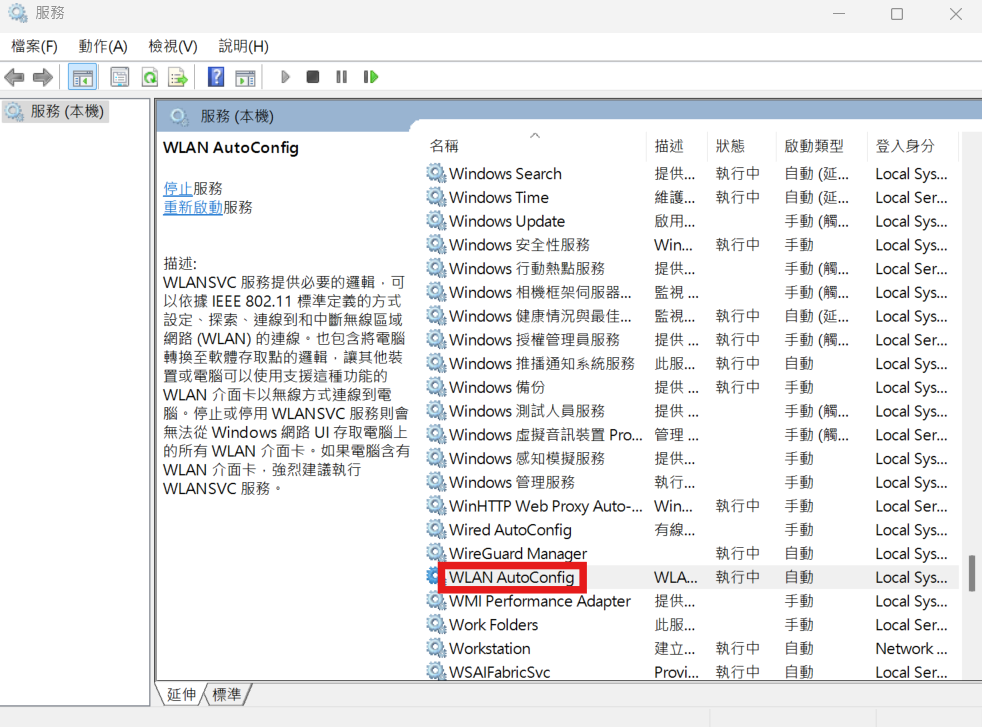Screen dimensions: 982x727
Task: Click the 重新啟動 link to restart service
Action: pos(193,207)
